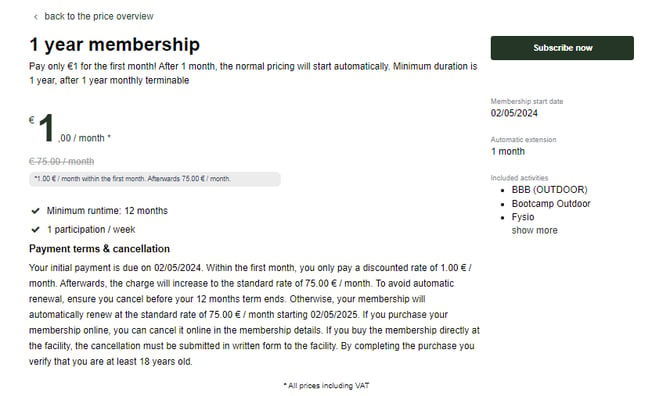Click the large €1,00 / month price
This screenshot has height=396, width=670.
[x=70, y=129]
